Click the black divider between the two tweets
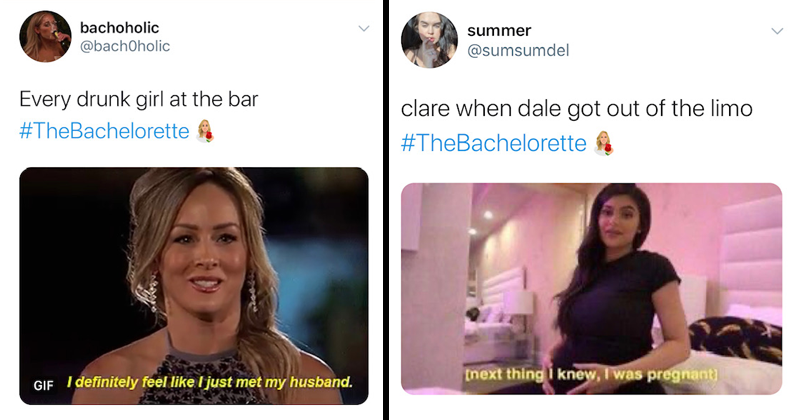The height and width of the screenshot is (420, 800). [x=386, y=210]
